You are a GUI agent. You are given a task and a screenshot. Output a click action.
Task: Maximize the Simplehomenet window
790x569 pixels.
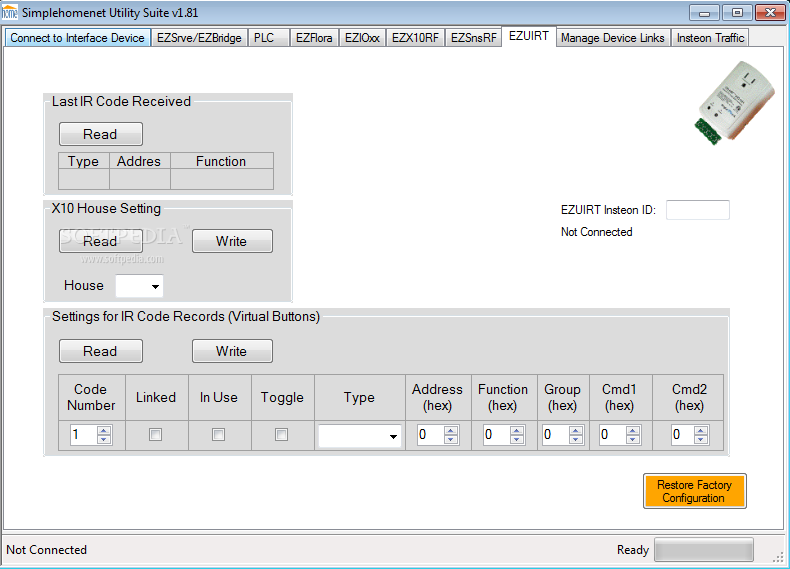tap(737, 13)
